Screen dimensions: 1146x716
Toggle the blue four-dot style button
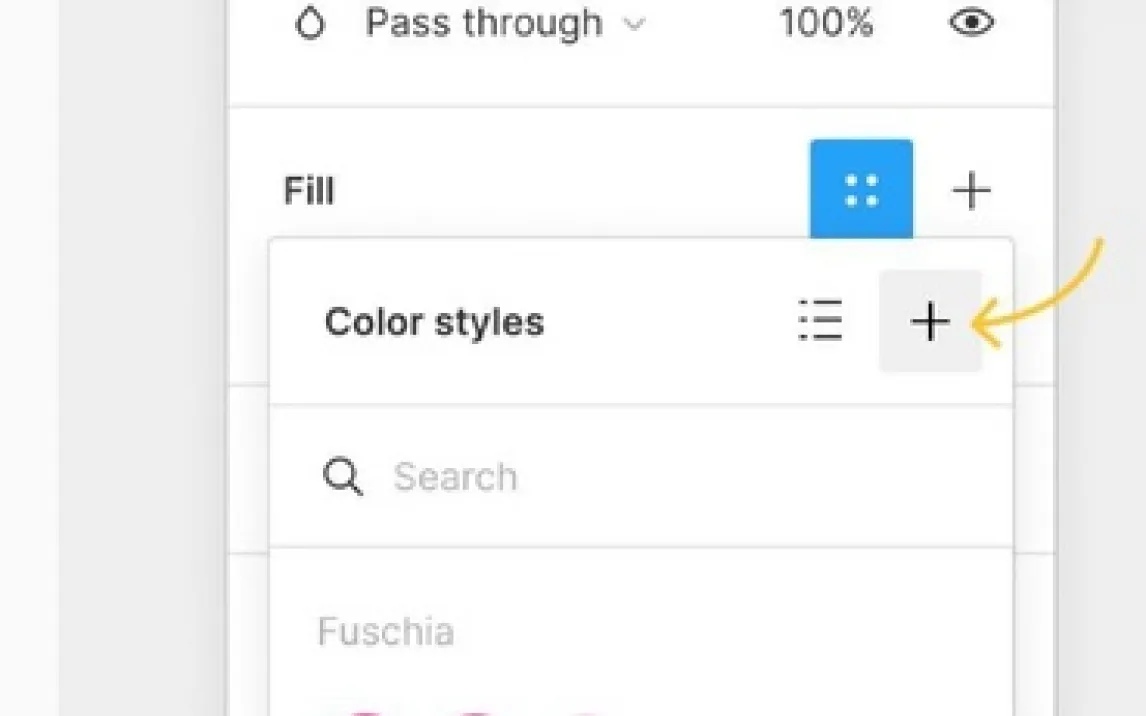(x=861, y=190)
